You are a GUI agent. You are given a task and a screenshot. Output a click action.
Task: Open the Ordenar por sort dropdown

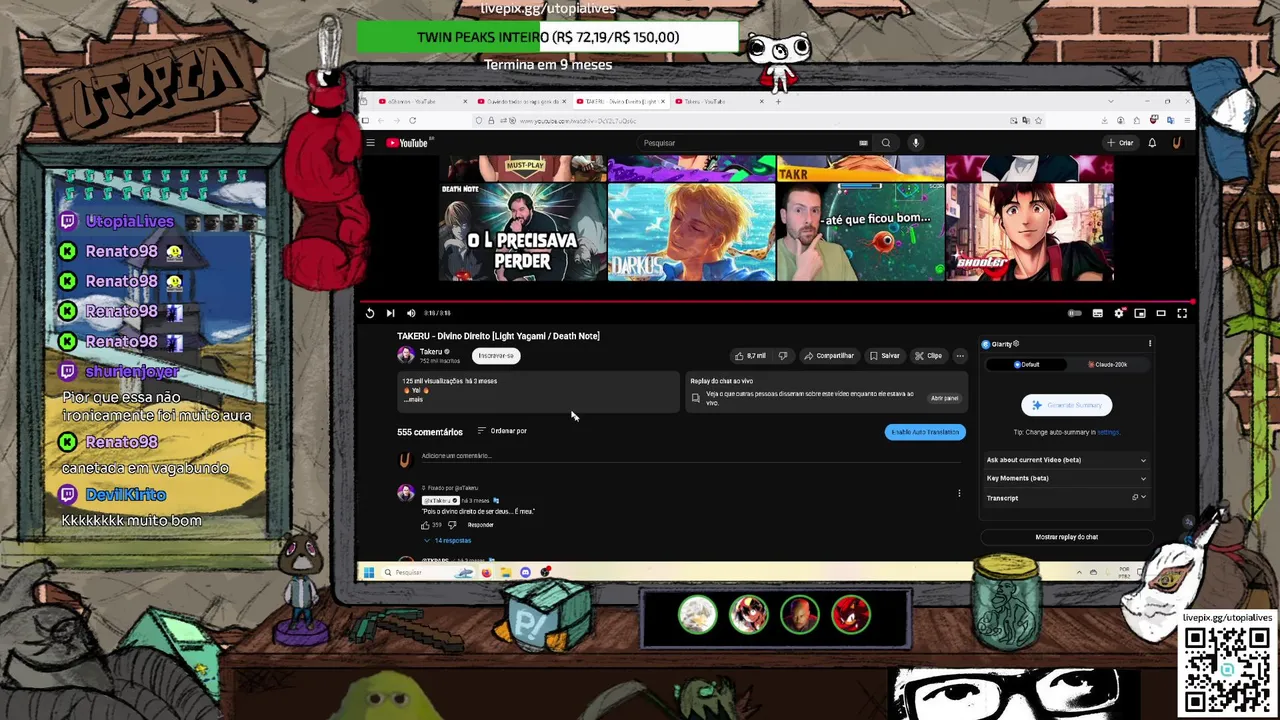coord(502,431)
